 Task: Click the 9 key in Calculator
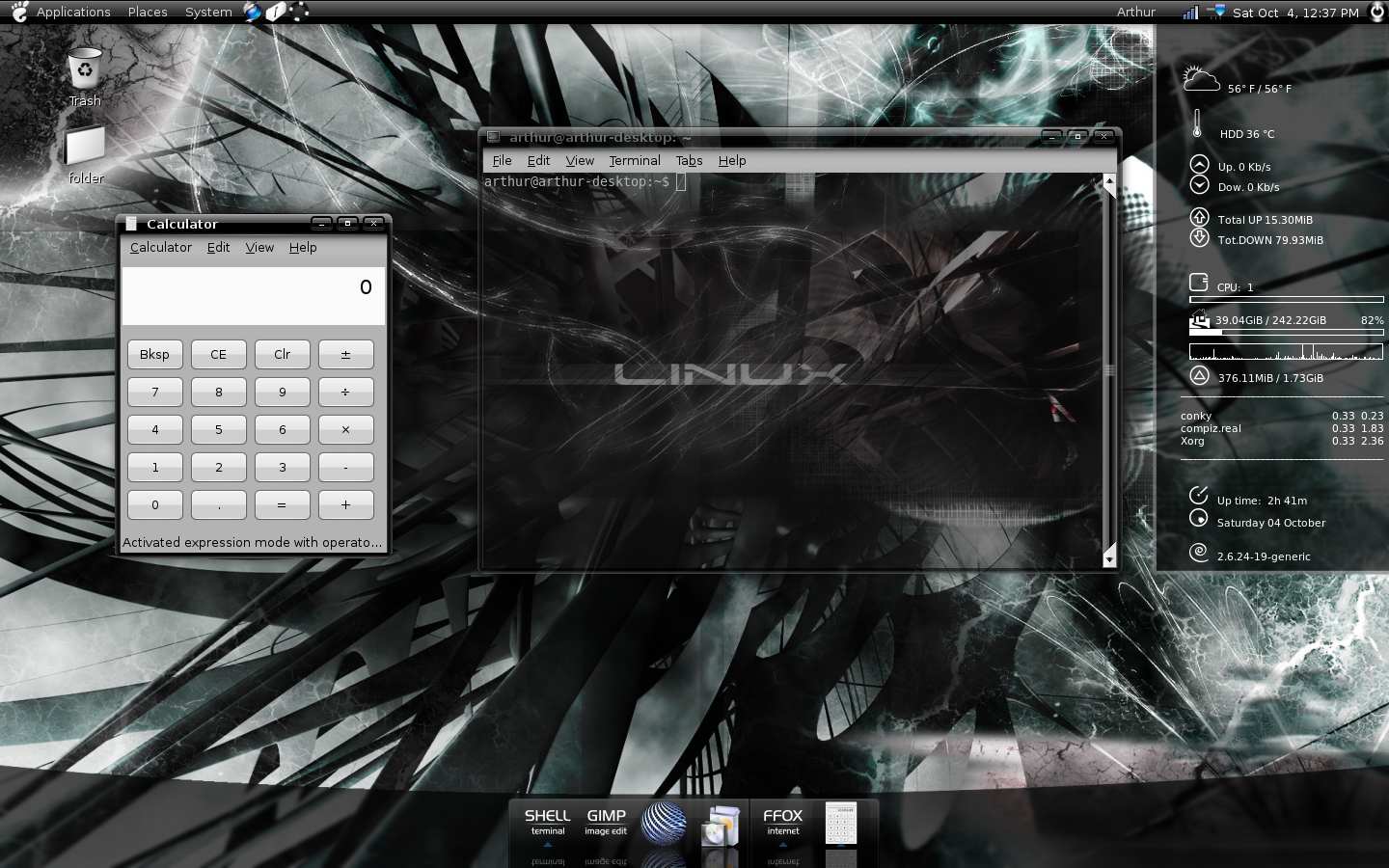282,392
